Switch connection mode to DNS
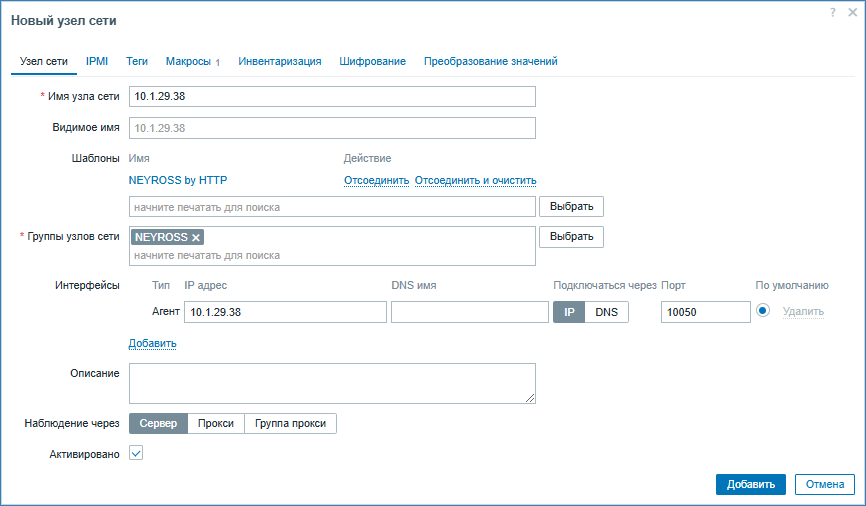 click(606, 312)
